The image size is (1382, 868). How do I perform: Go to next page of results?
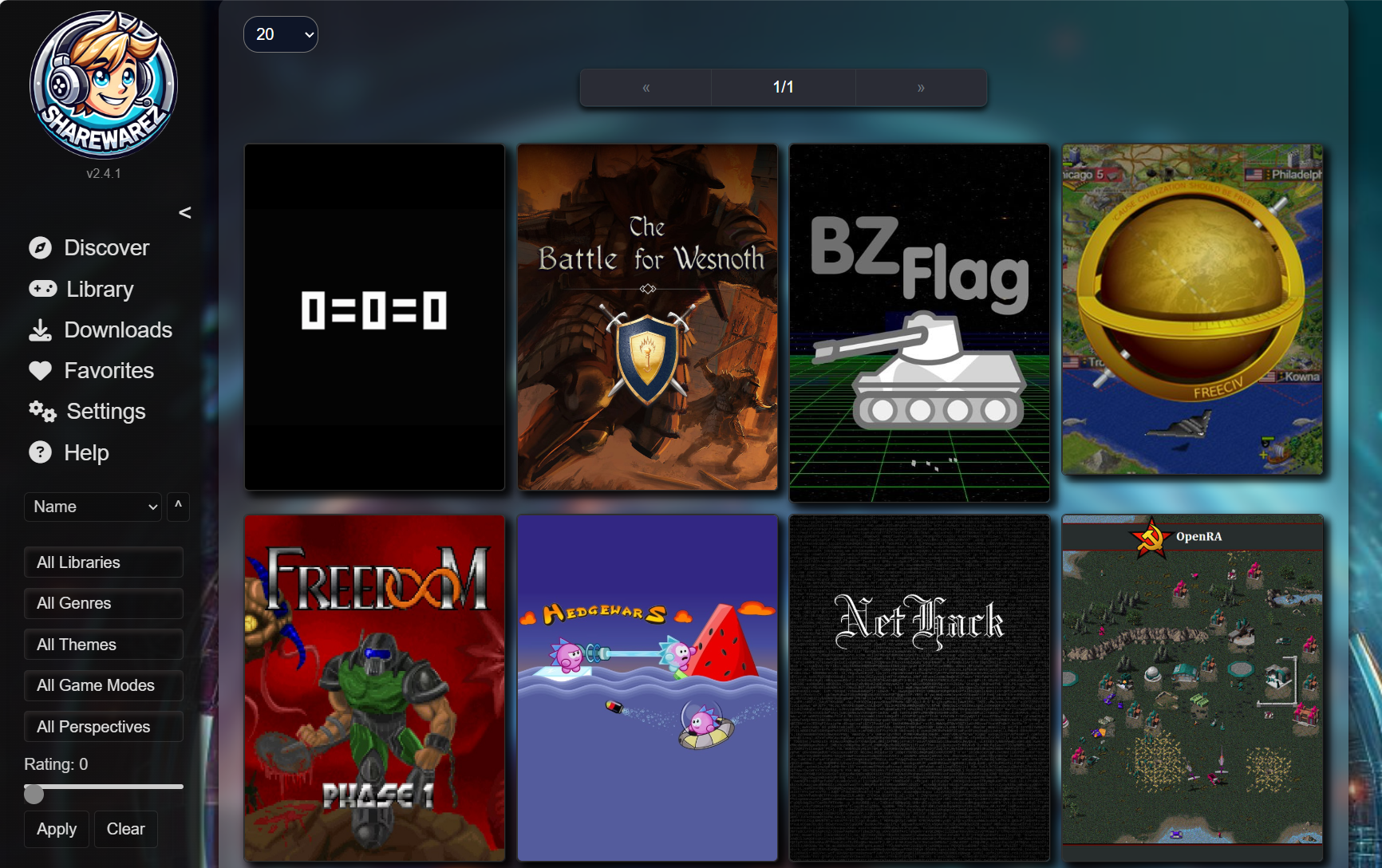[921, 88]
